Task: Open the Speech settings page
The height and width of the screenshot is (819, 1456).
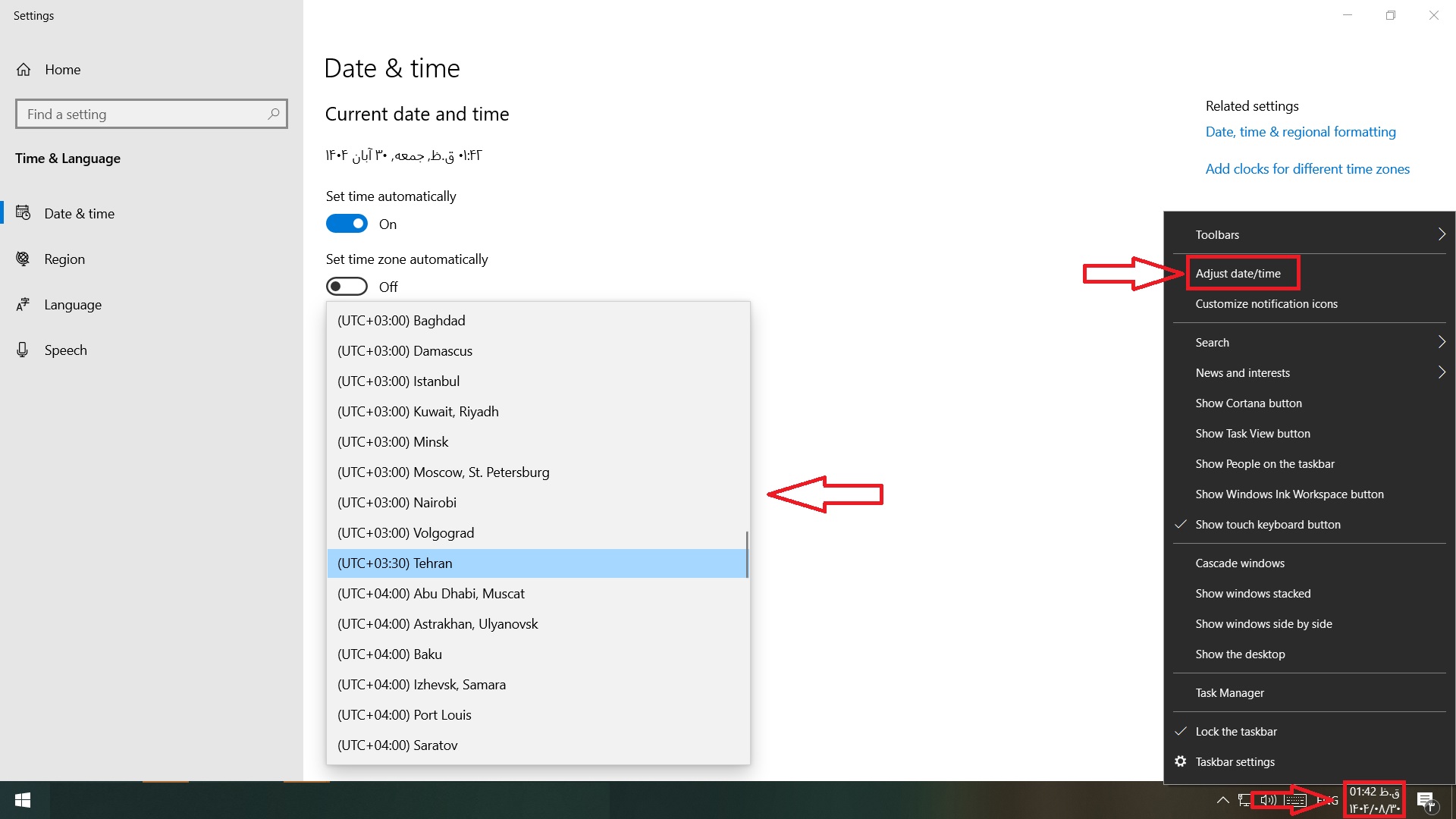Action: [x=65, y=350]
